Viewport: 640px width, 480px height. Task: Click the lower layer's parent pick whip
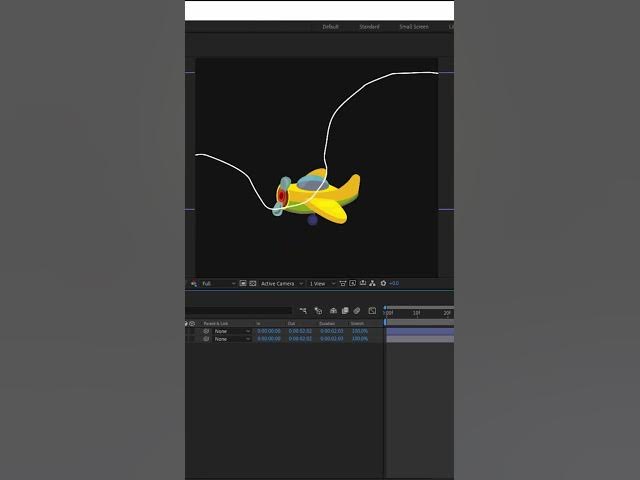coord(206,339)
